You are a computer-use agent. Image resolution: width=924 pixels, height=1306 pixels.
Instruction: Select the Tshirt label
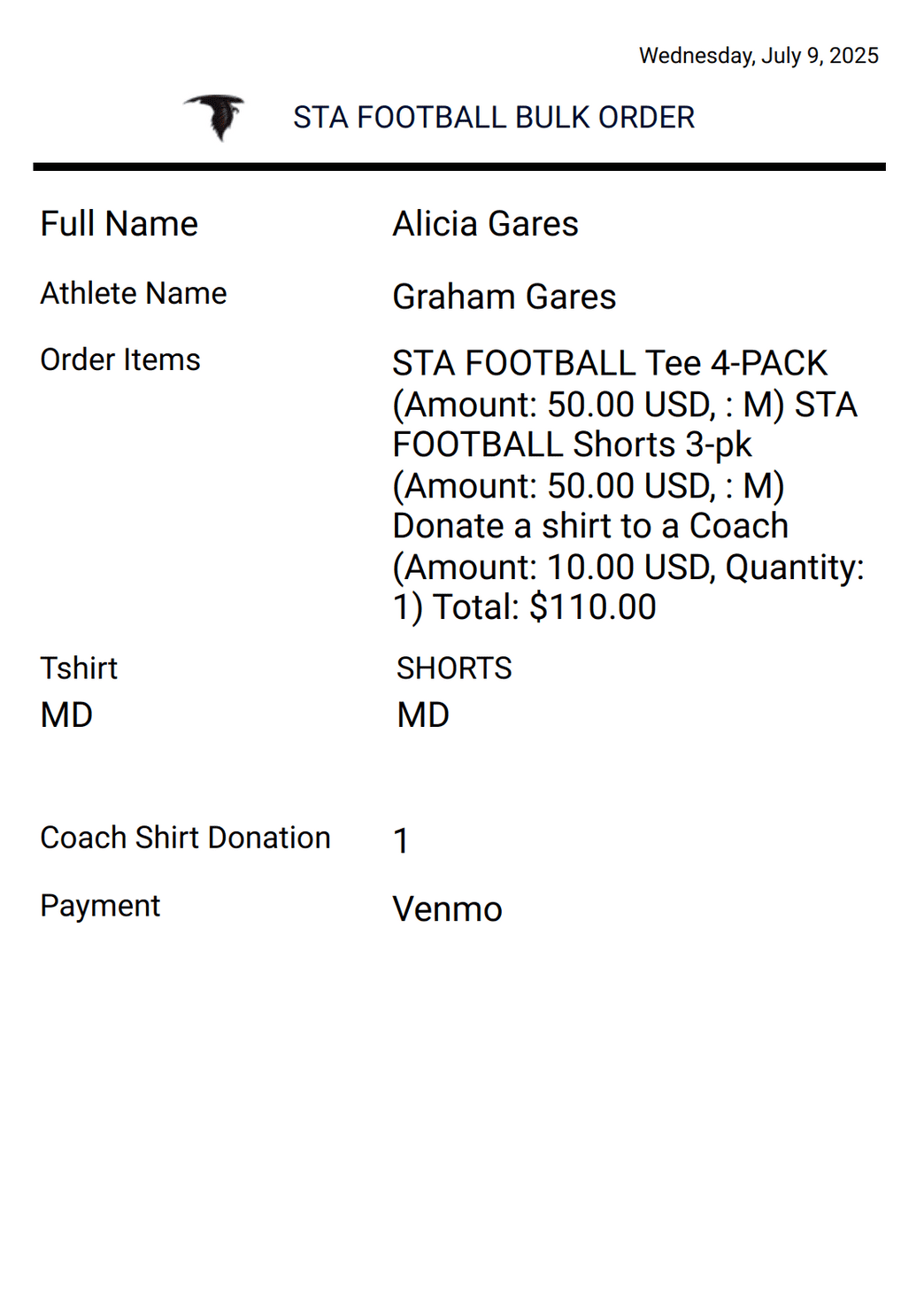point(79,668)
